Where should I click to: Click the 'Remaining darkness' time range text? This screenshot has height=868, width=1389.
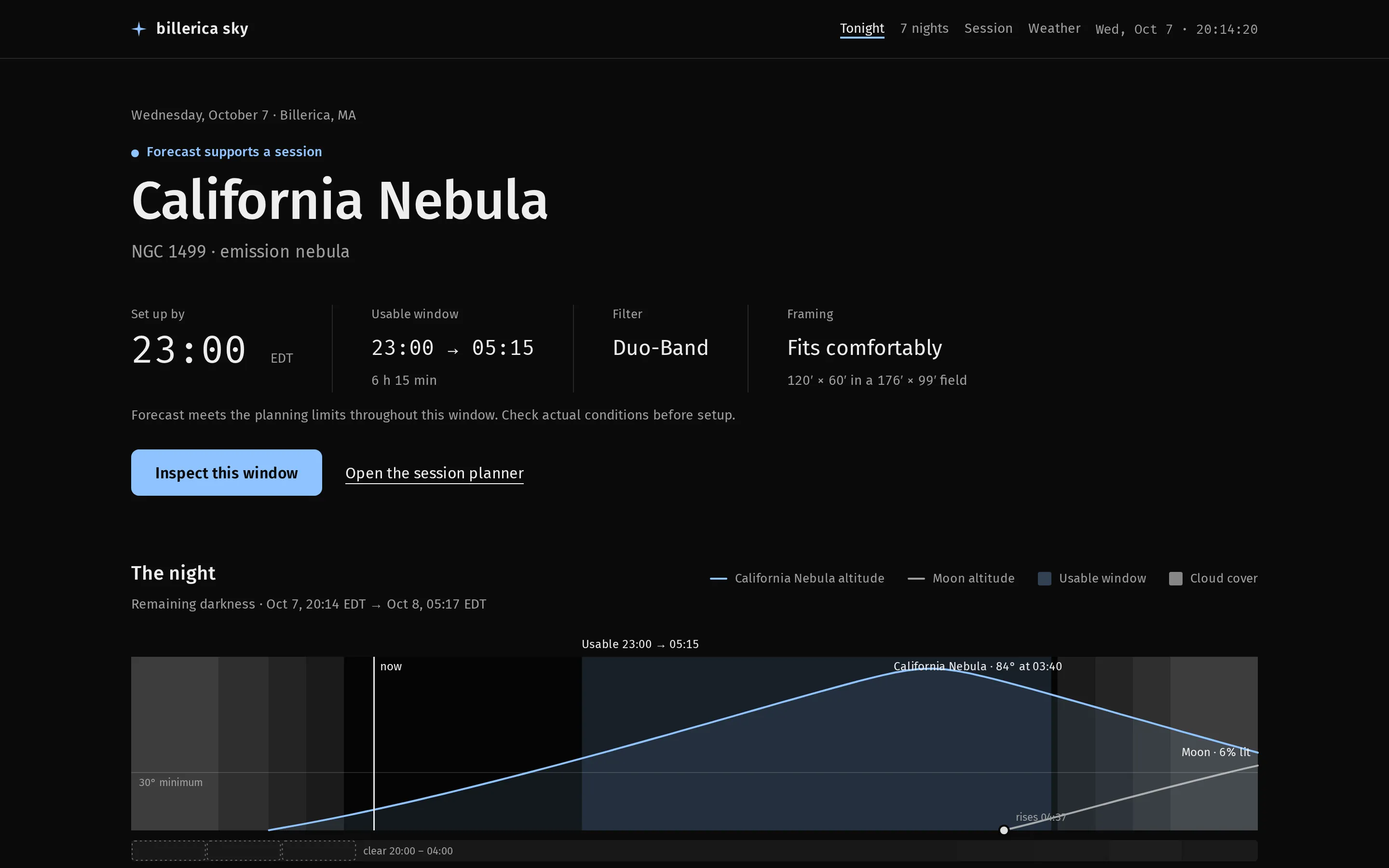pyautogui.click(x=309, y=604)
